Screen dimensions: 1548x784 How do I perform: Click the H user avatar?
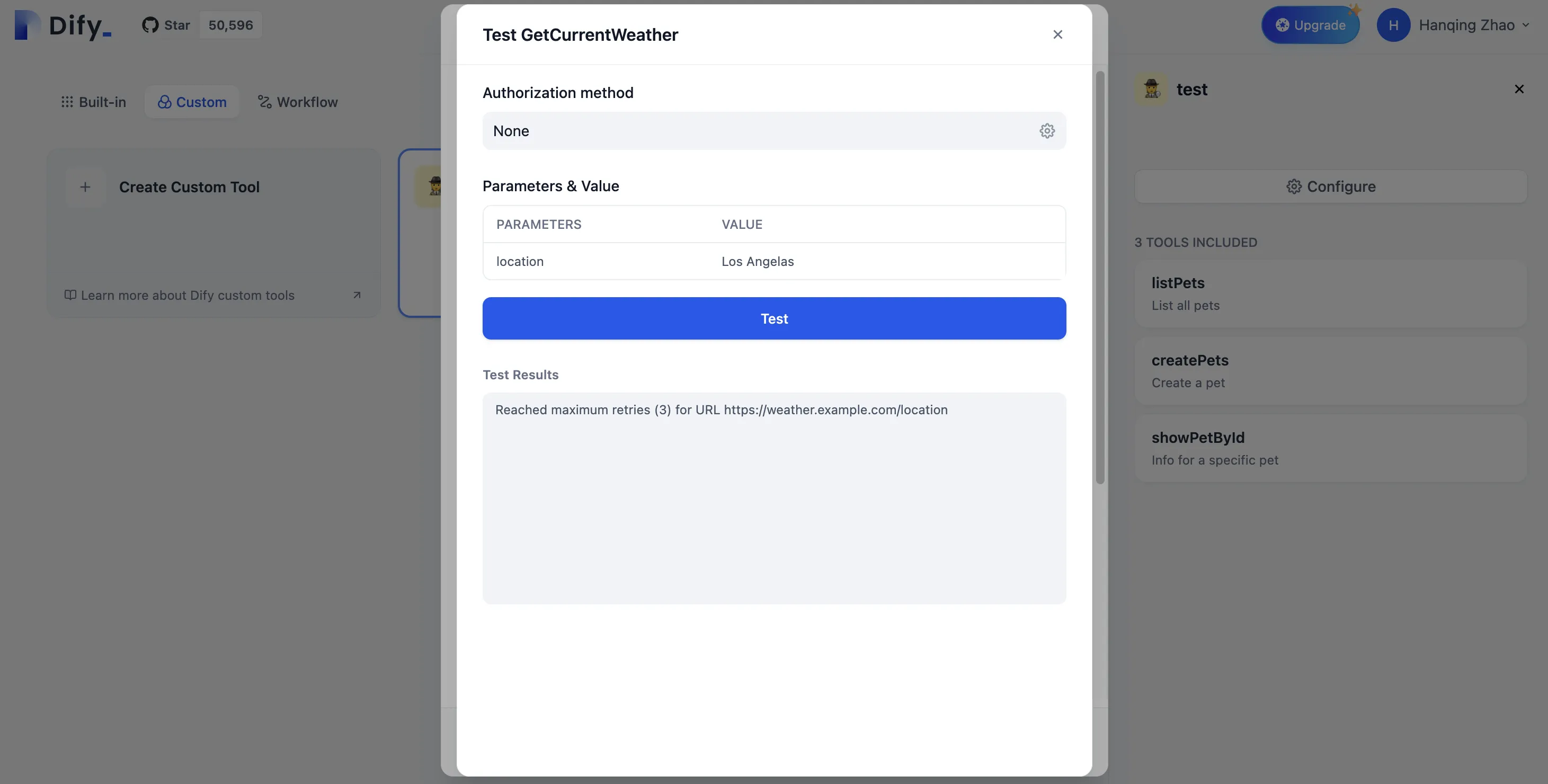point(1393,25)
